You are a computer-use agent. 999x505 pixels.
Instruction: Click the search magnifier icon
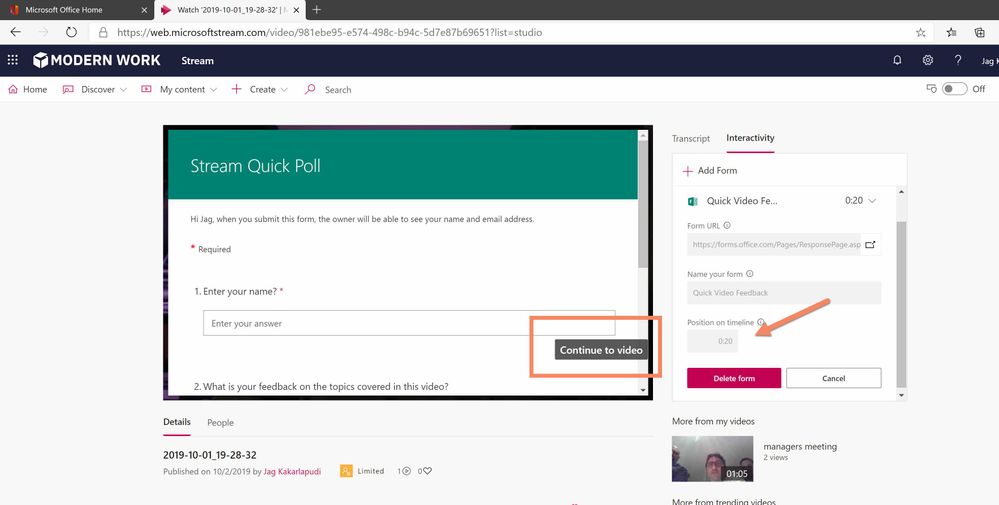pos(310,89)
